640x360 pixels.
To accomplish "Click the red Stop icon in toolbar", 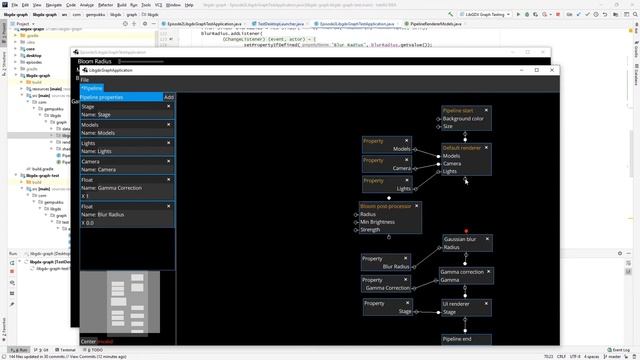I will [x=558, y=14].
